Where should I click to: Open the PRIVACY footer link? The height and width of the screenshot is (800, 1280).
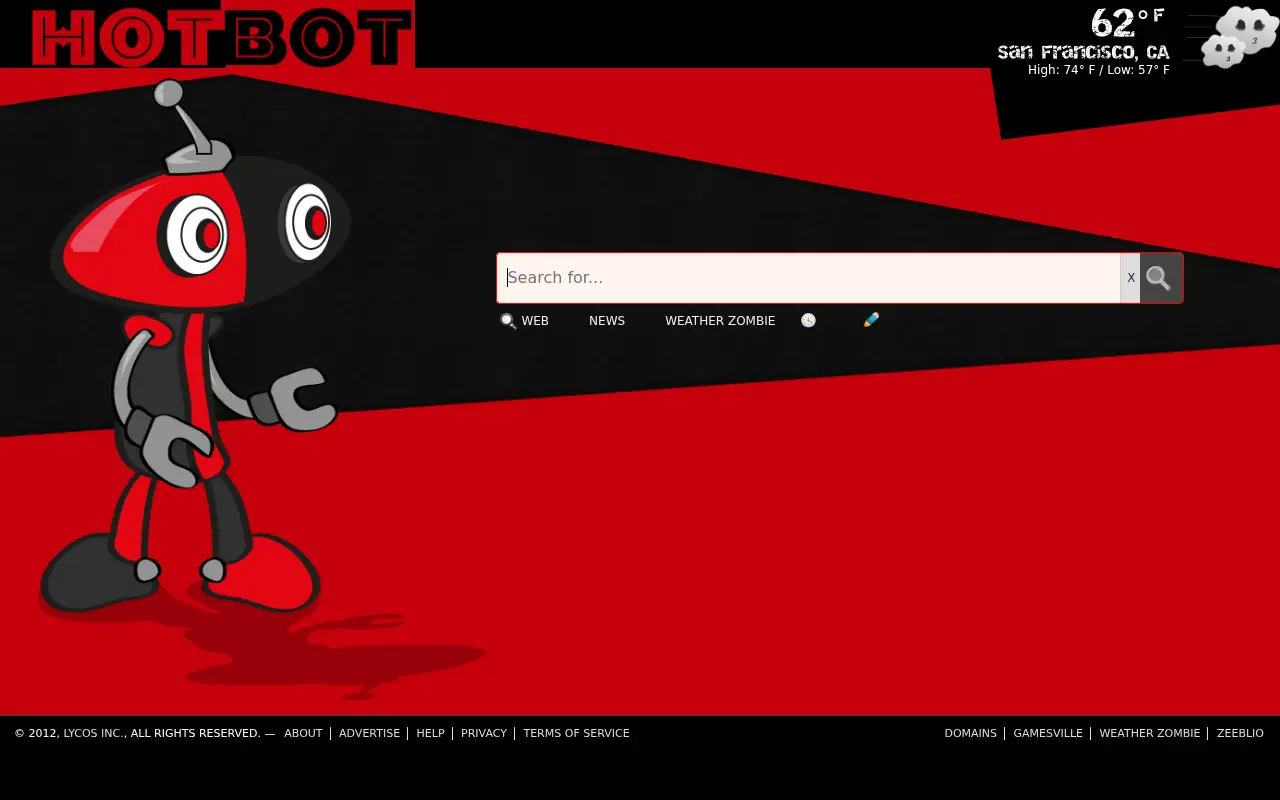[x=484, y=733]
